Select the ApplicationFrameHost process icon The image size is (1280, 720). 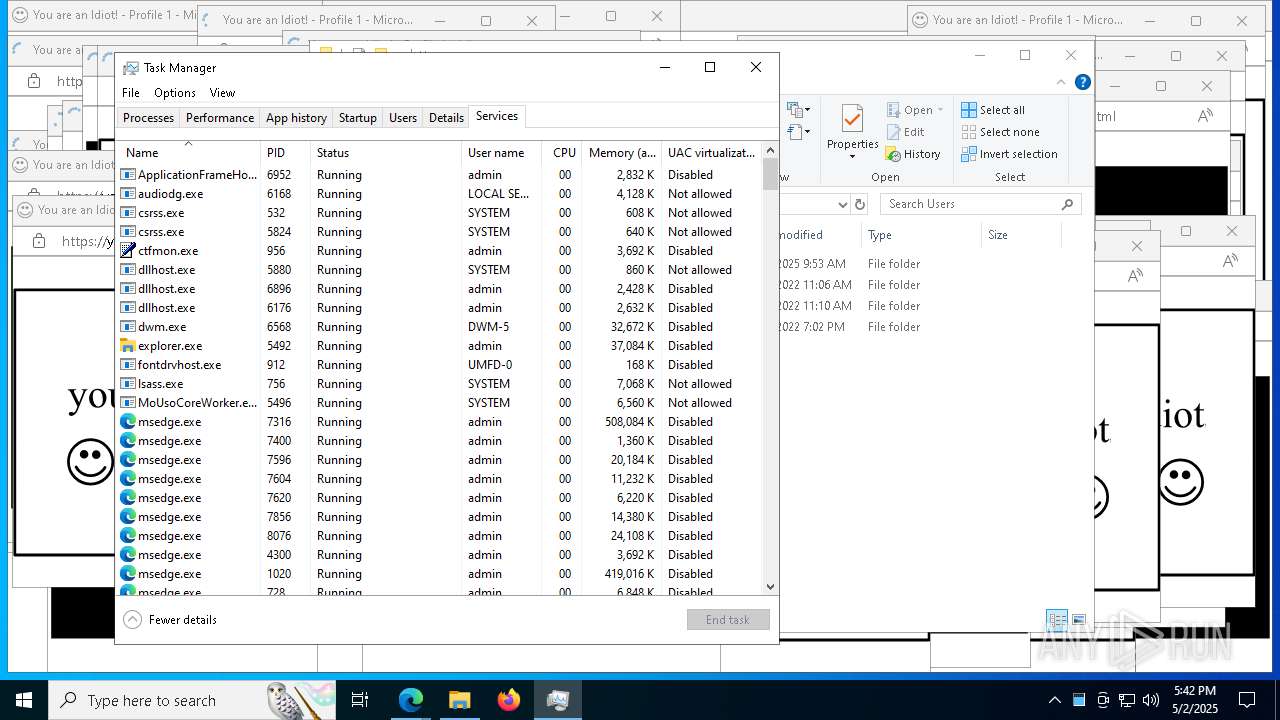tap(128, 175)
